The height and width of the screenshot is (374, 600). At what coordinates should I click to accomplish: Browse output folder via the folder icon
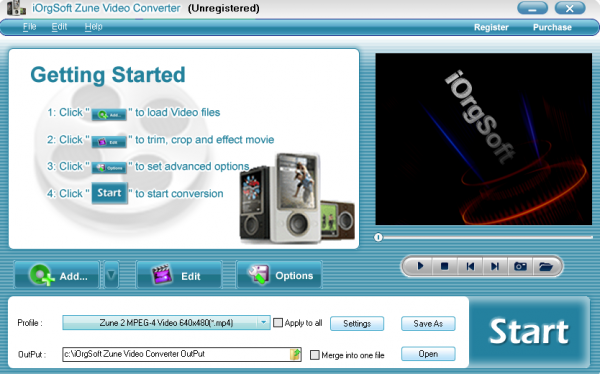coord(295,354)
